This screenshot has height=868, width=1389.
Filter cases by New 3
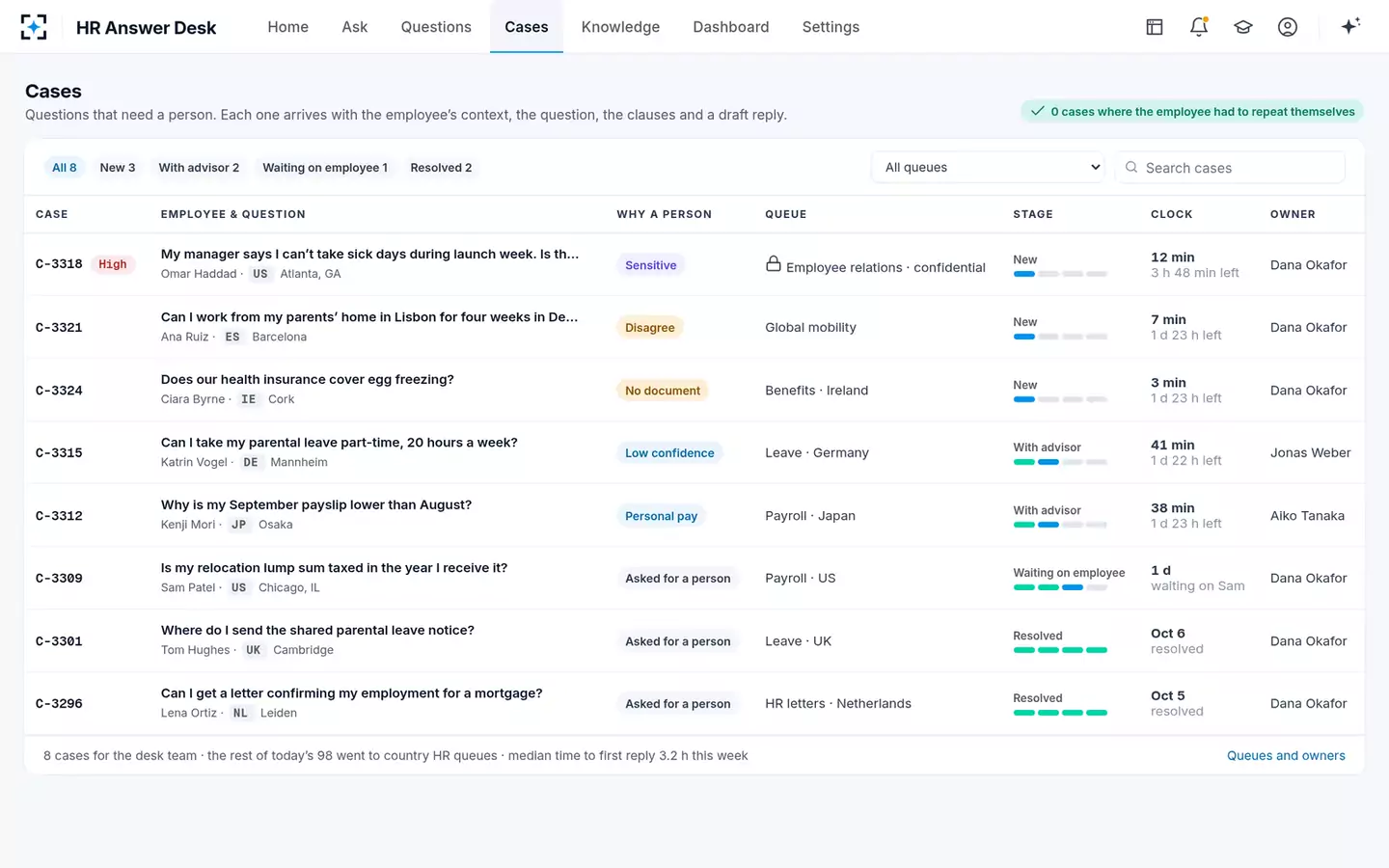point(118,168)
